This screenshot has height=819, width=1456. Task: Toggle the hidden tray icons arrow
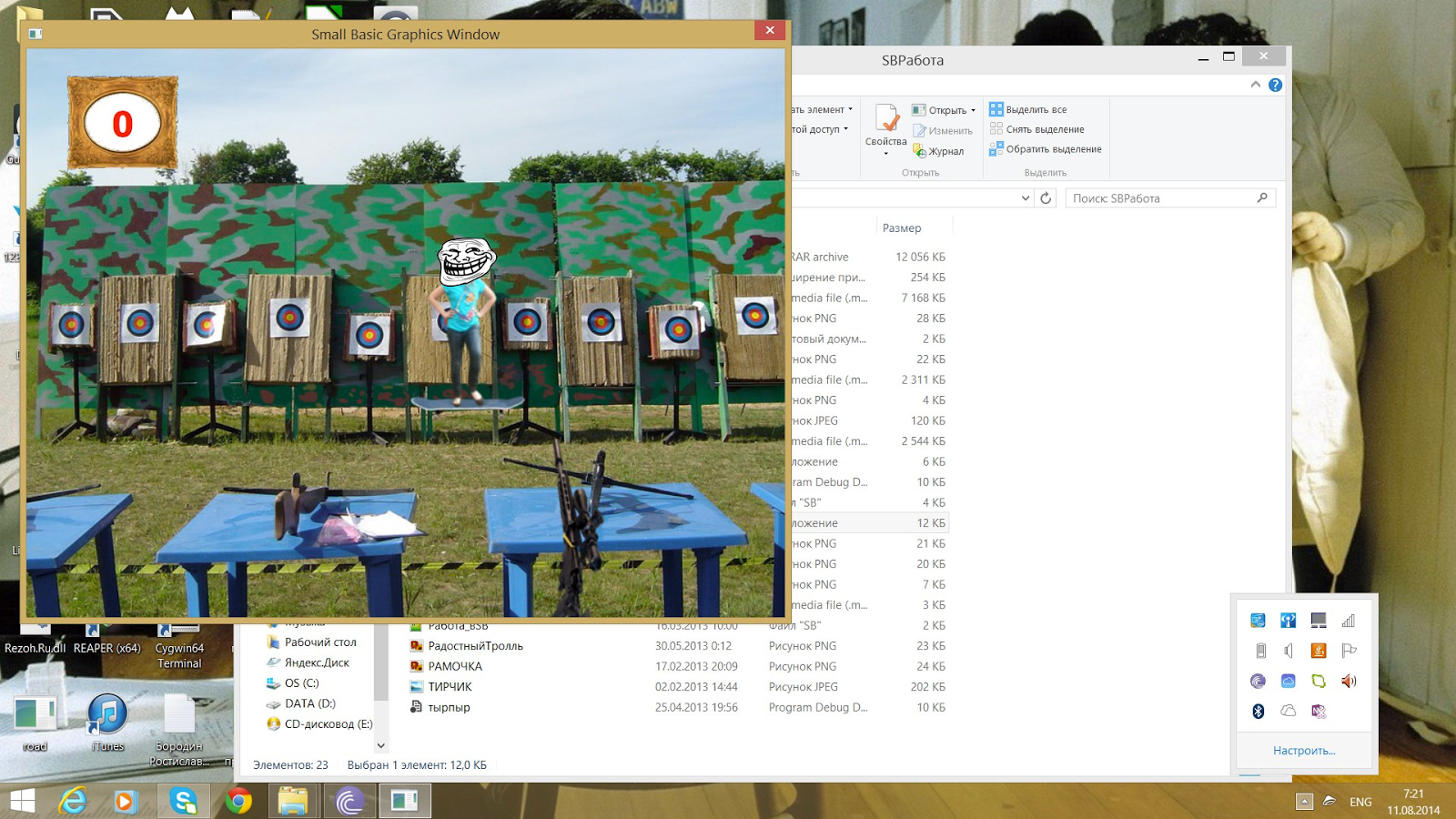1304,802
